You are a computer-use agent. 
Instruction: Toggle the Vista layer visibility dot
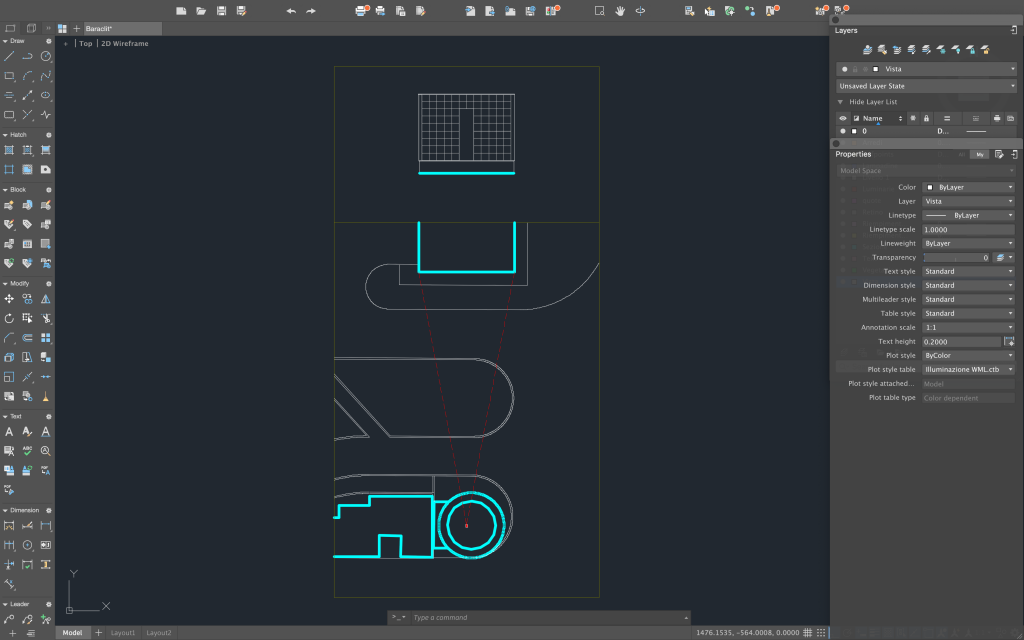(x=844, y=69)
